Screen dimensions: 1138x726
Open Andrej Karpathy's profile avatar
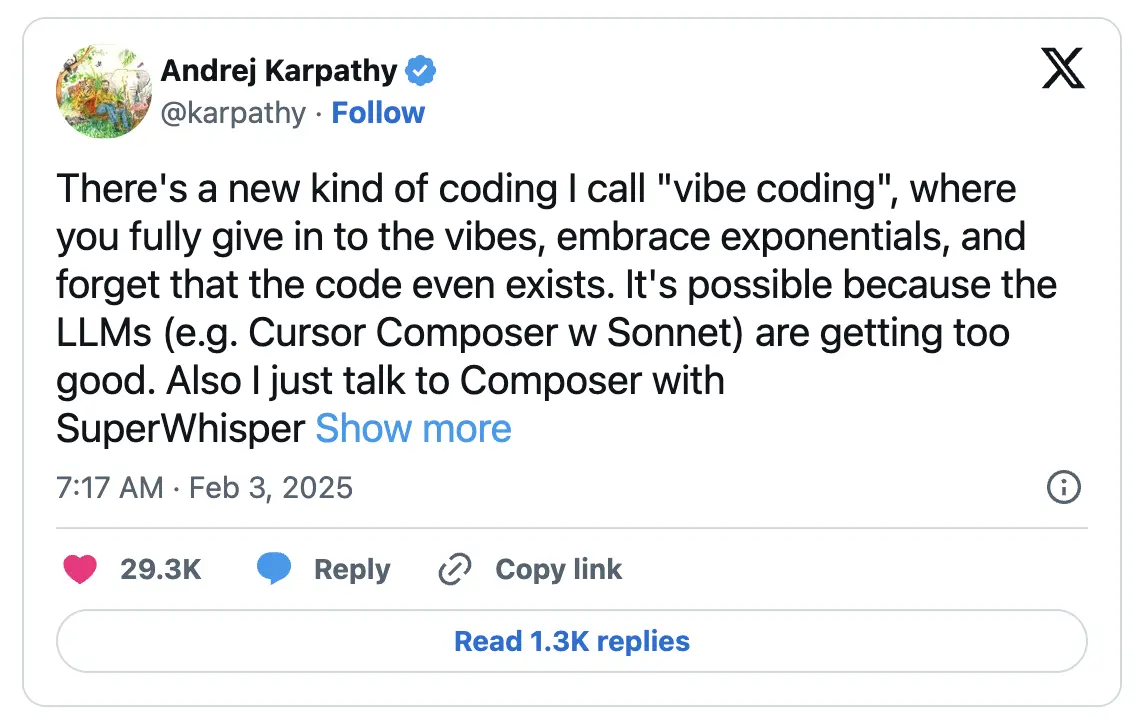pos(100,91)
